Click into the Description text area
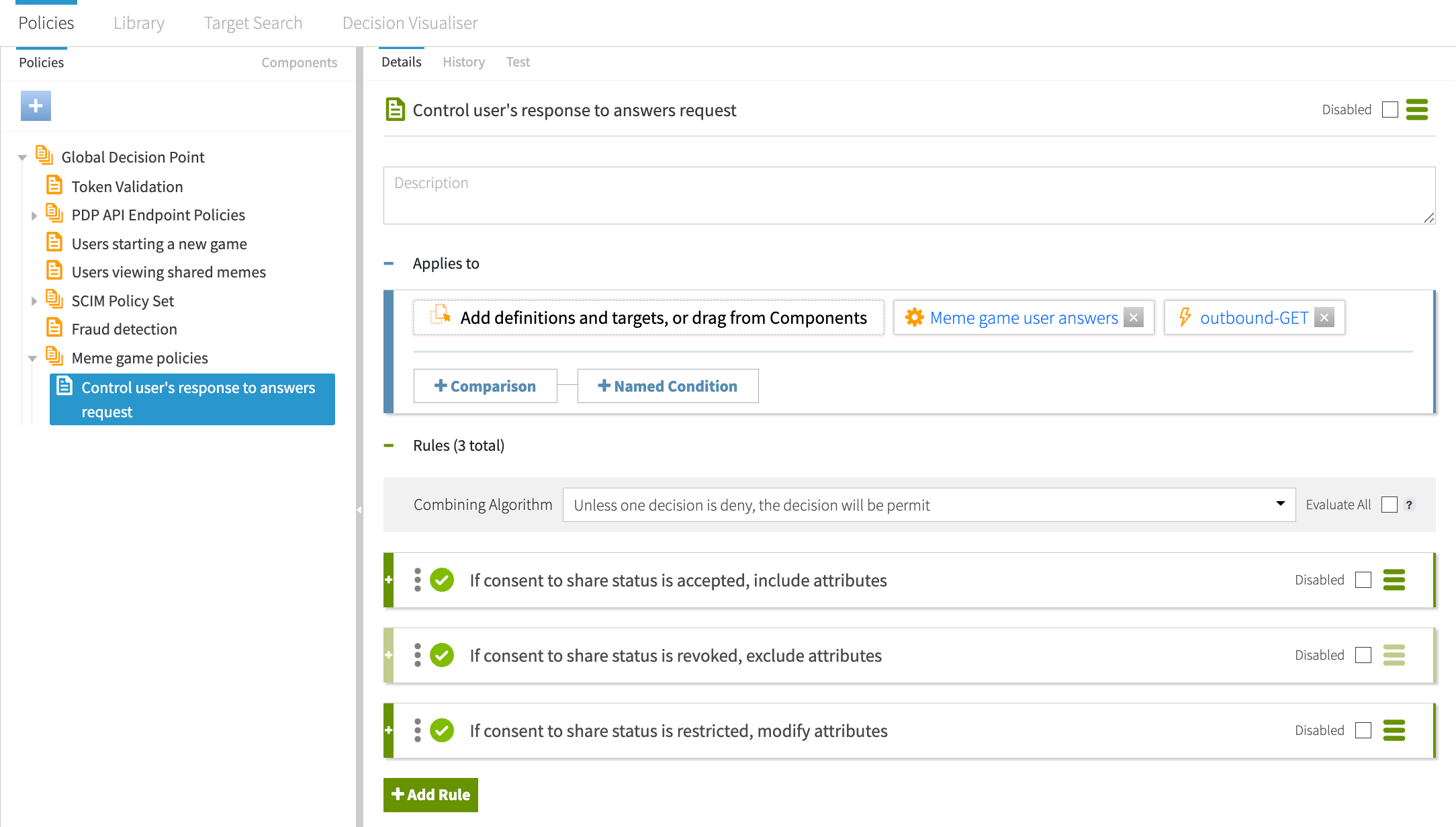This screenshot has width=1456, height=827. point(909,195)
